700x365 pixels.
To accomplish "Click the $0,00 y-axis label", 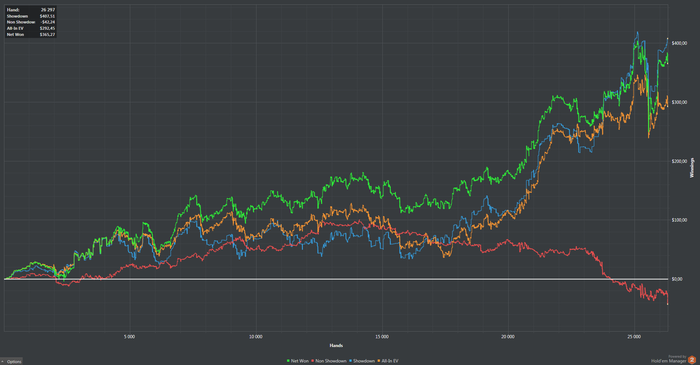I will pyautogui.click(x=677, y=279).
